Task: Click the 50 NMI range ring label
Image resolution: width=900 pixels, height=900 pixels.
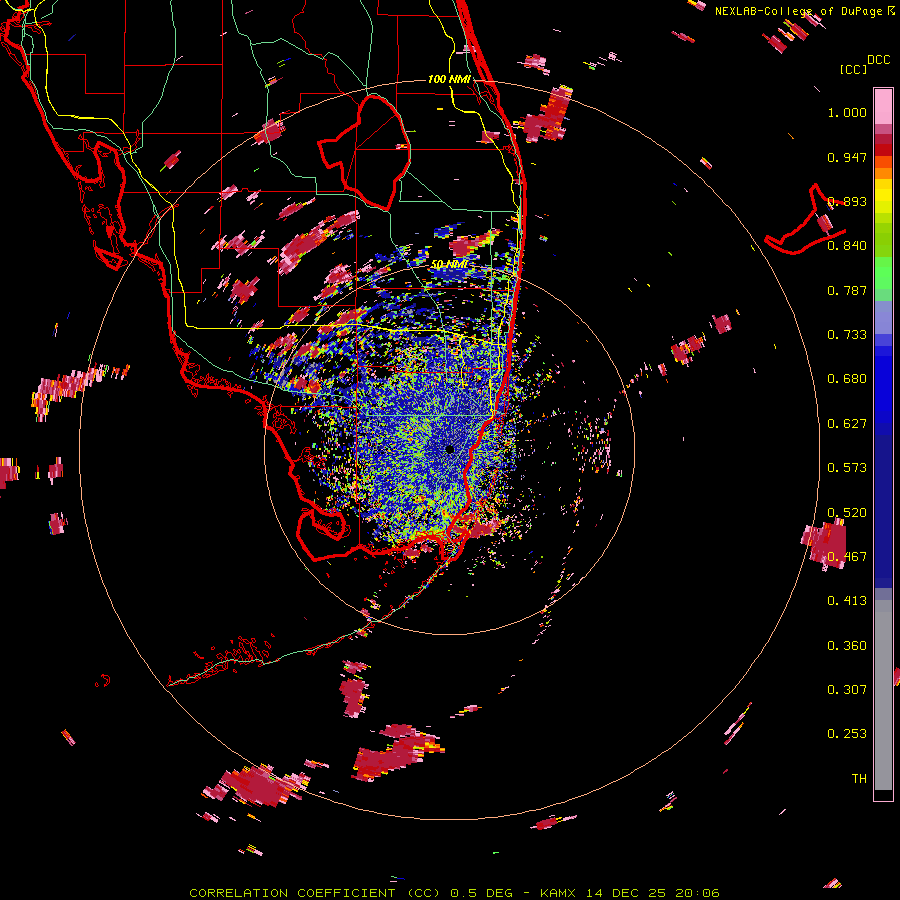Action: [449, 265]
